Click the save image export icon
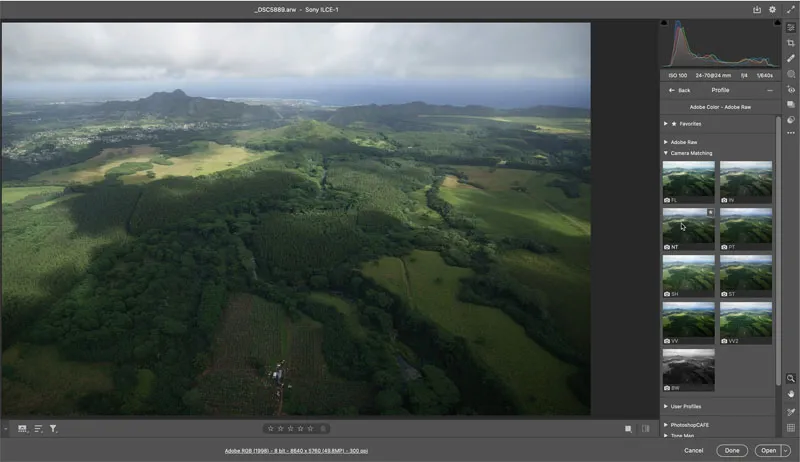800x462 pixels. 757,9
